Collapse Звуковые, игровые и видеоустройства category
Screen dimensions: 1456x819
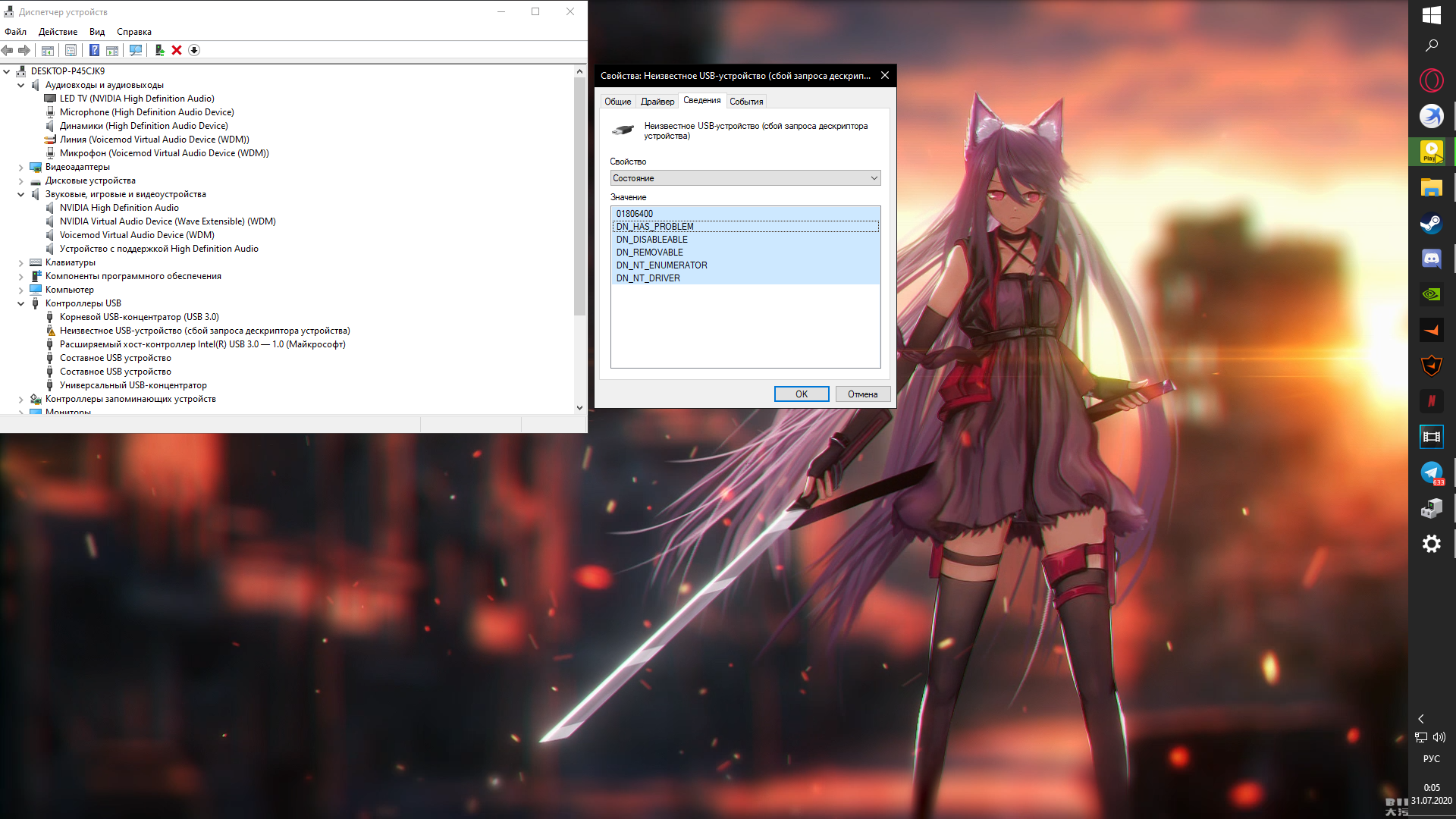coord(21,194)
